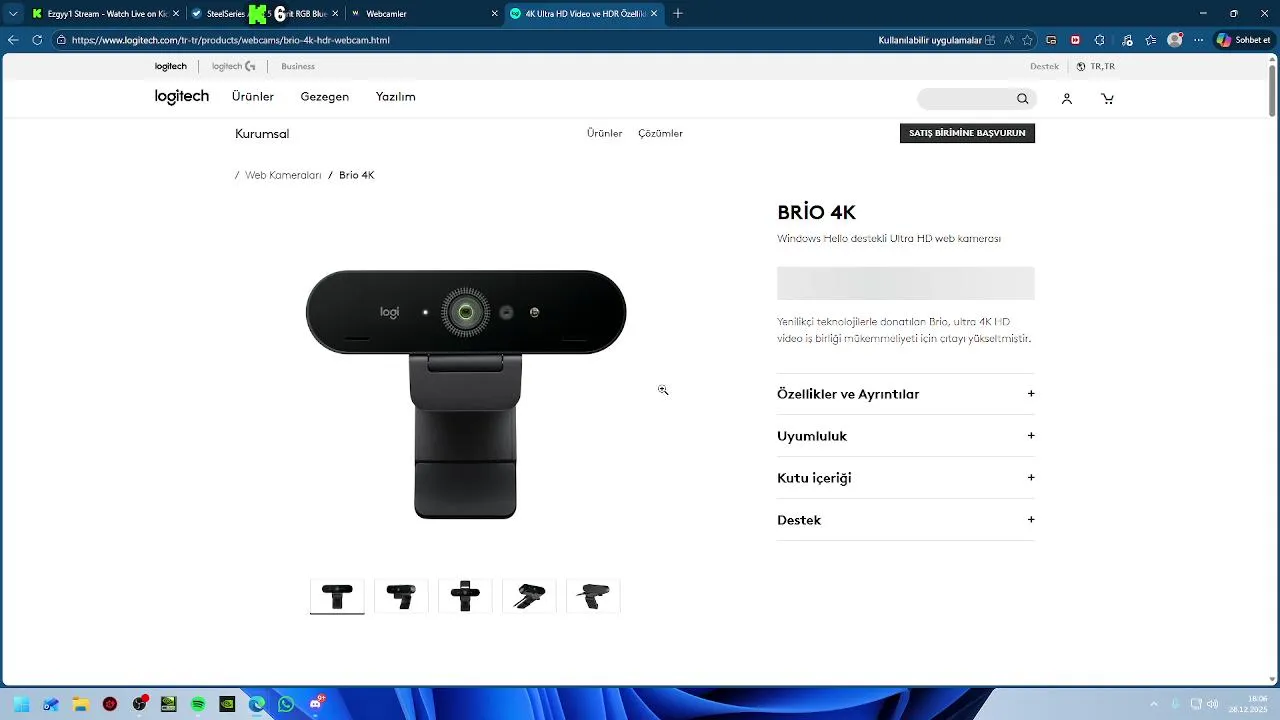The image size is (1280, 720).
Task: Click the picture-in-picture toolbar icon
Action: [1051, 40]
